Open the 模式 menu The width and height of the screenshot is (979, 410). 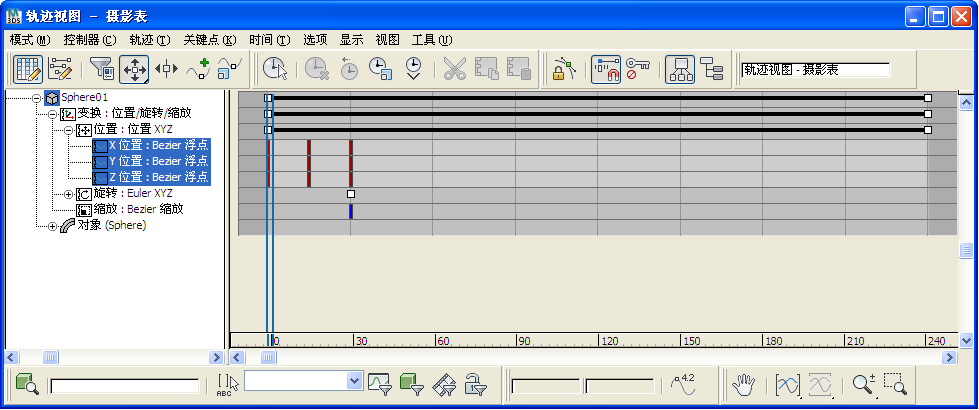coord(30,40)
